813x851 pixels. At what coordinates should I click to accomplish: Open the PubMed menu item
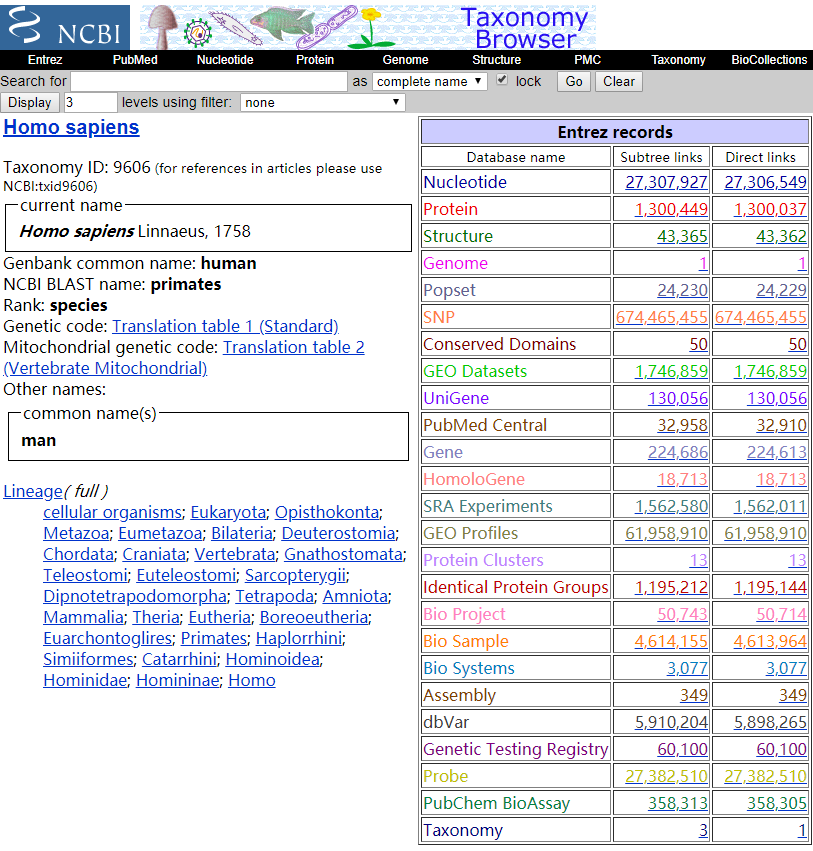click(135, 60)
